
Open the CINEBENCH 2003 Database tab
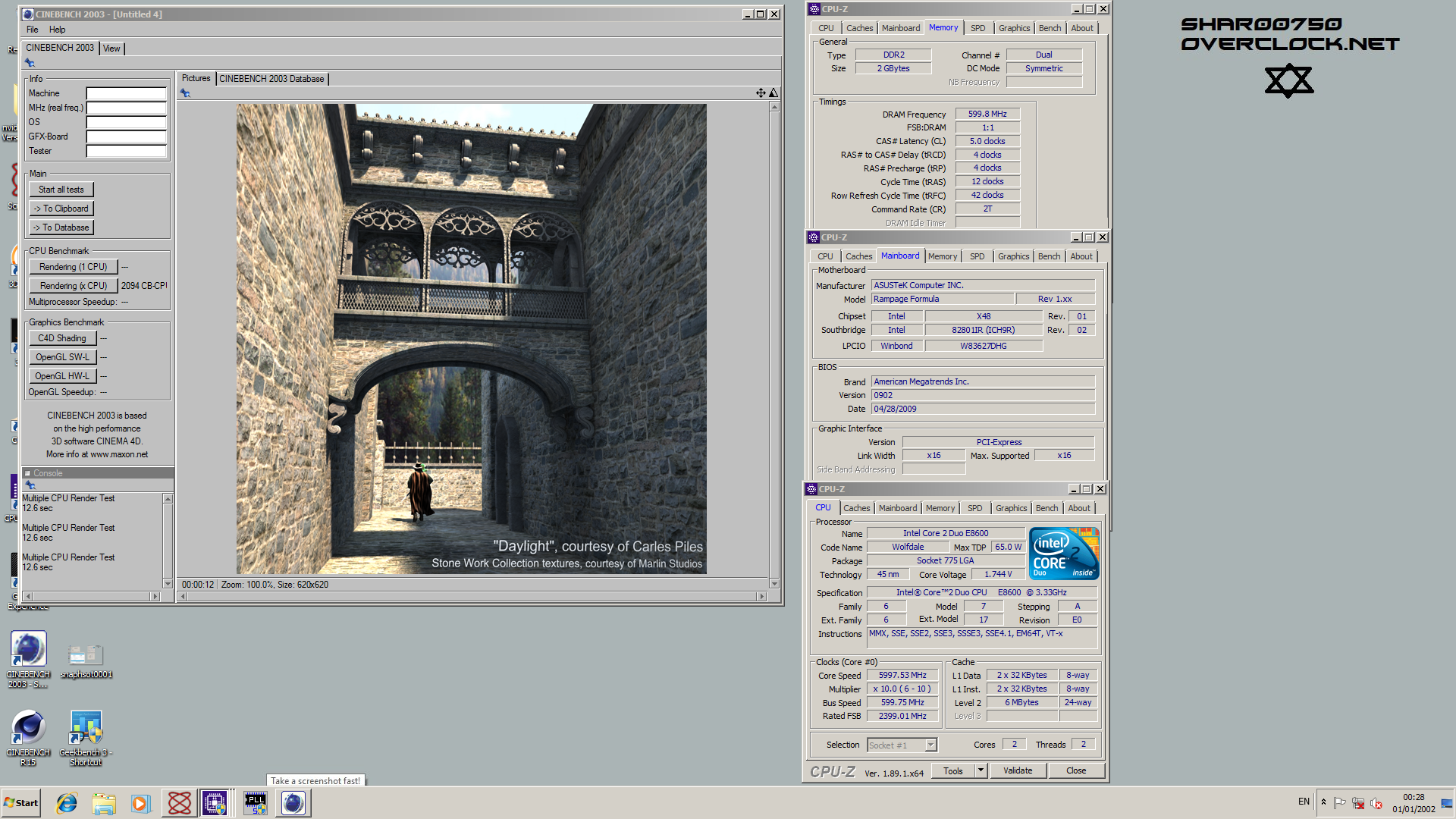271,79
